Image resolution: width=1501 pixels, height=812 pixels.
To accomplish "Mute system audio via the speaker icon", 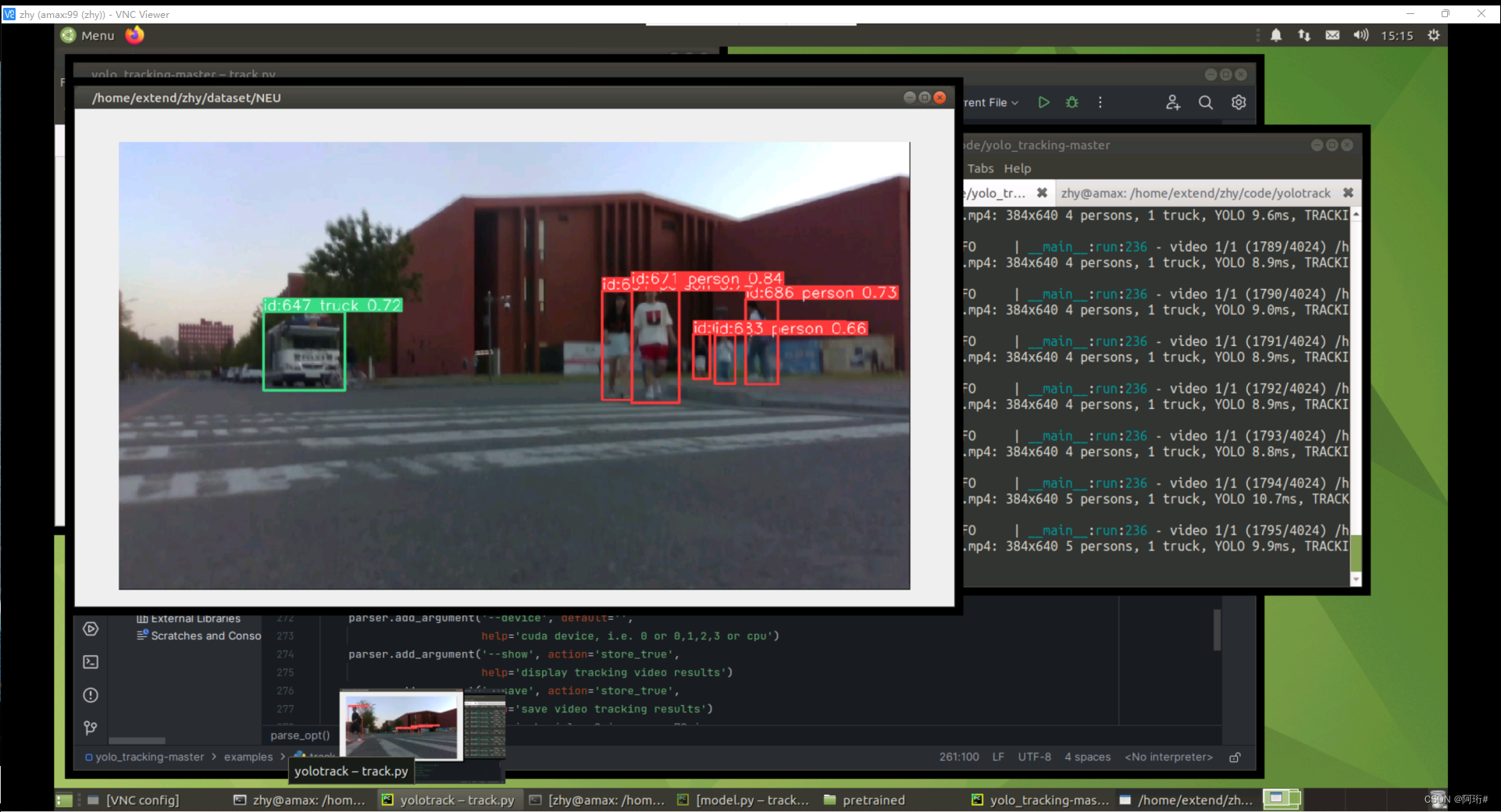I will tap(1360, 34).
